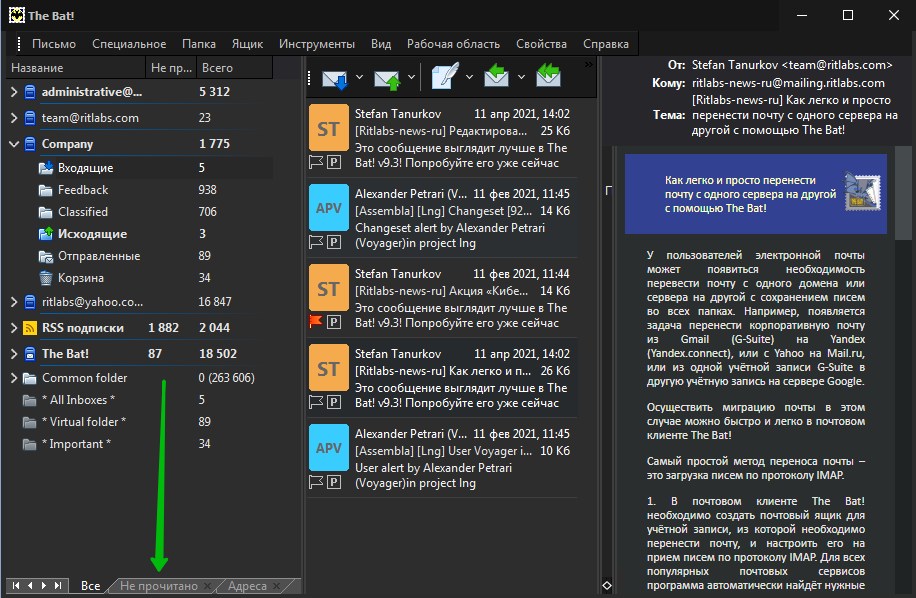
Task: Click the Company account icon
Action: (30, 144)
